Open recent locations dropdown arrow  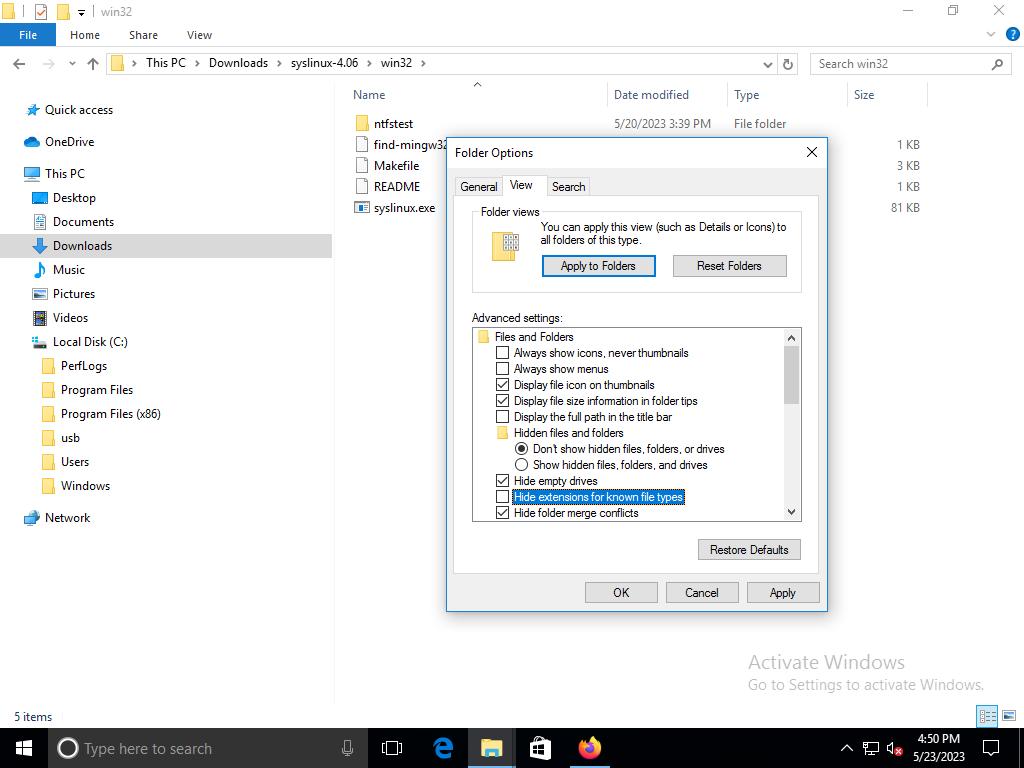click(72, 63)
